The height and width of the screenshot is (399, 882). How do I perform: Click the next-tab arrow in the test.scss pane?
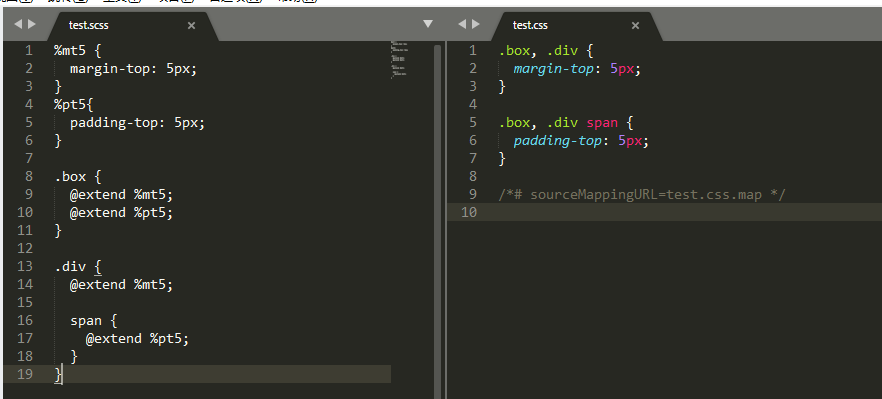(x=32, y=24)
